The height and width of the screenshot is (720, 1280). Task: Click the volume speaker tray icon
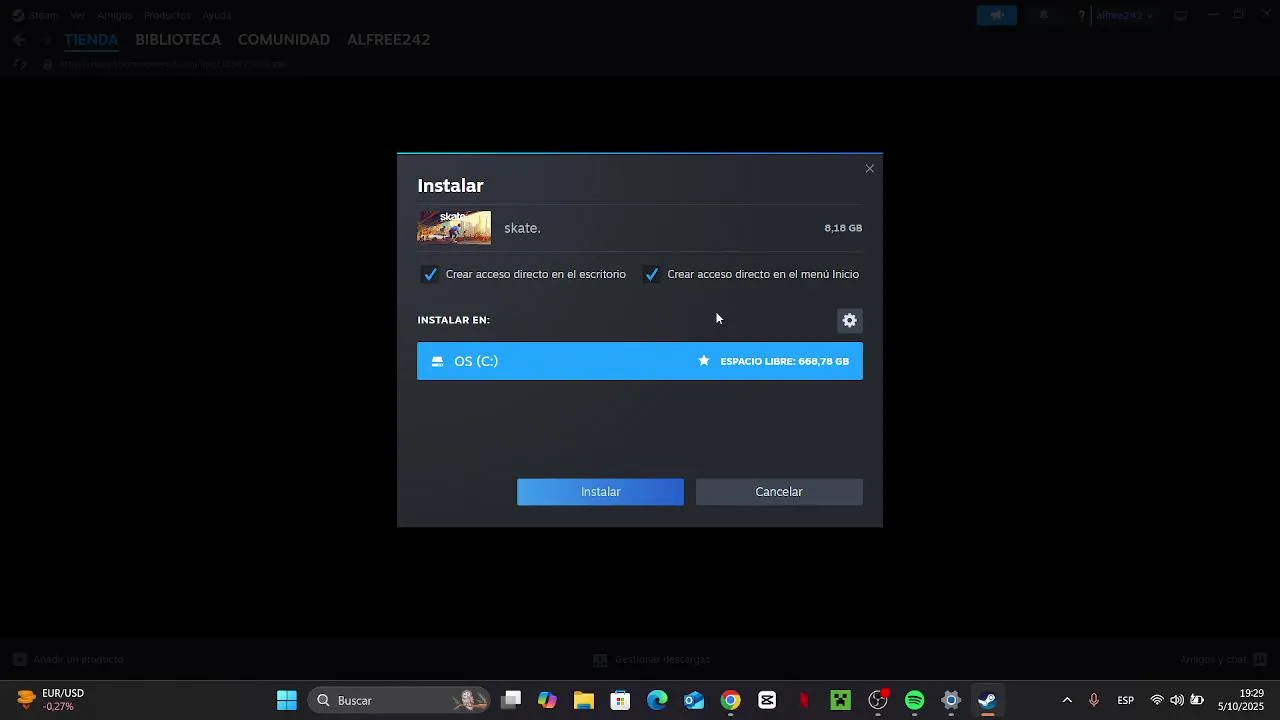(x=1177, y=700)
